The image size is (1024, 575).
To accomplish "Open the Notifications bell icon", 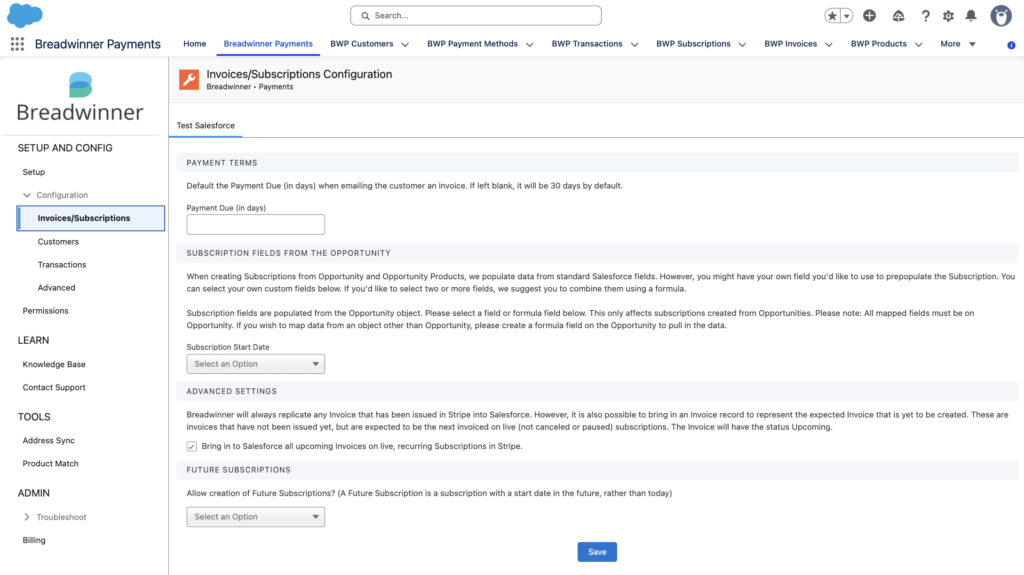I will coord(971,16).
